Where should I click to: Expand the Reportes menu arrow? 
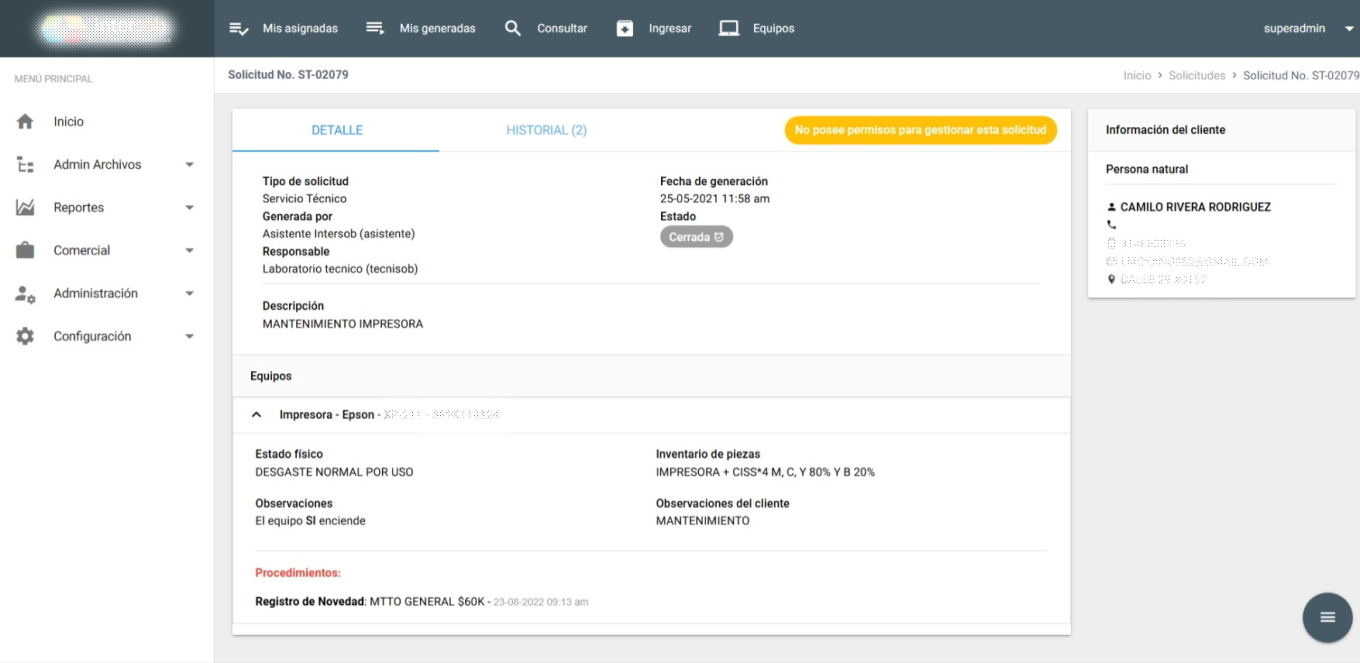coord(190,208)
